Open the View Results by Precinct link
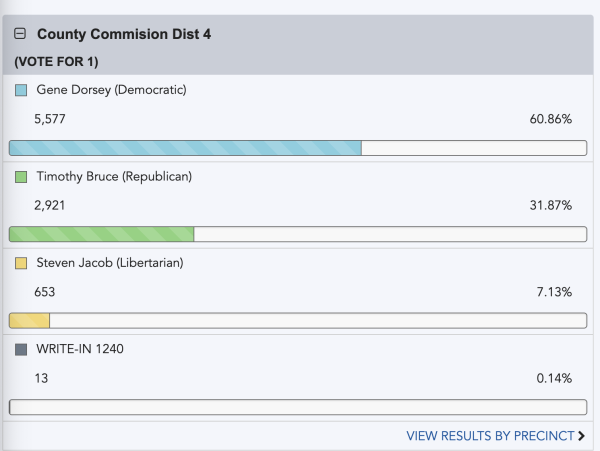This screenshot has height=451, width=600. coord(490,435)
